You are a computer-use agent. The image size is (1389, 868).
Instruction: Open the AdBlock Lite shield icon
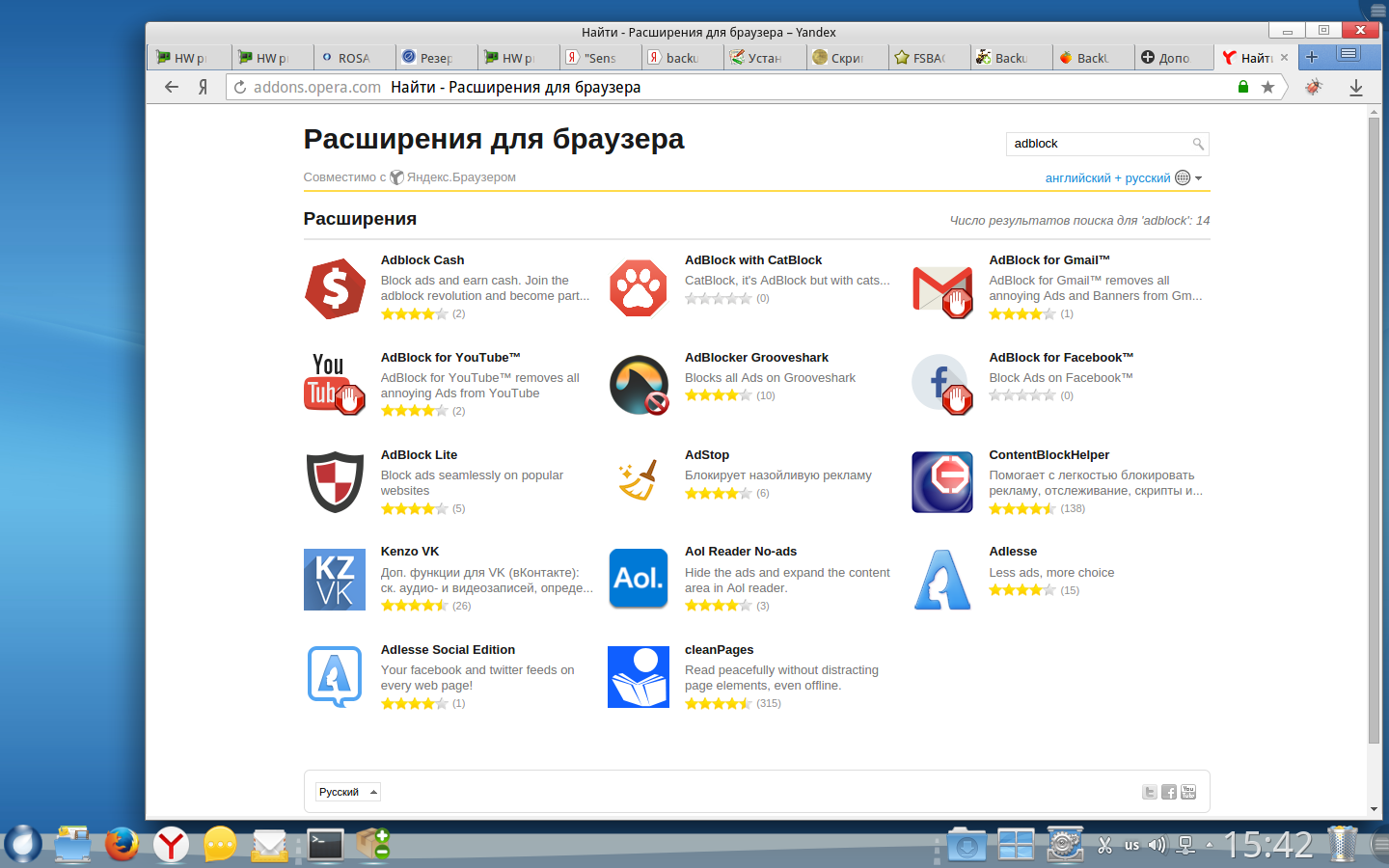pos(335,482)
